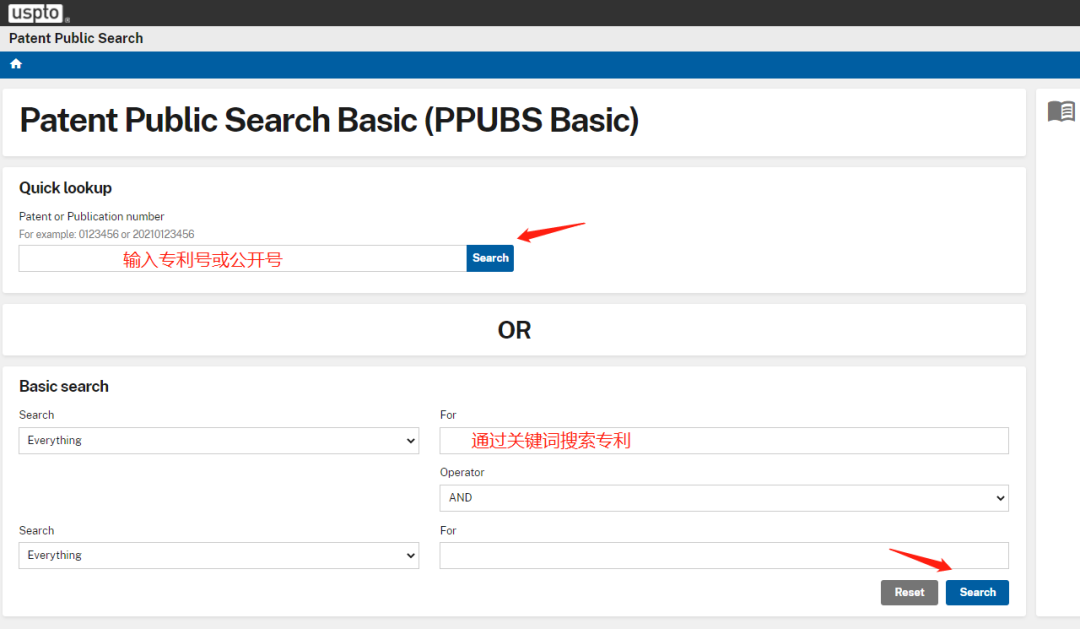The height and width of the screenshot is (629, 1080).
Task: Click the Quick lookup heading
Action: pos(65,188)
